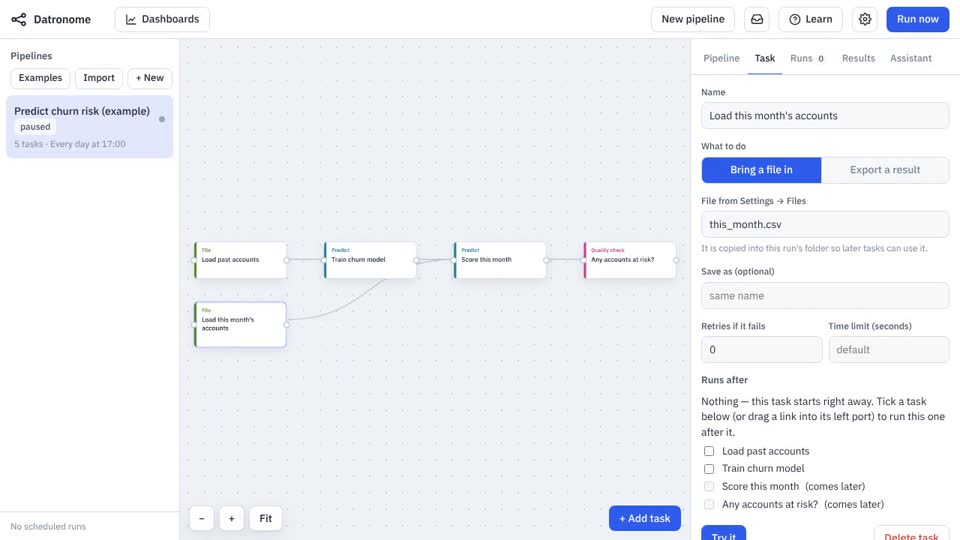Image resolution: width=960 pixels, height=540 pixels.
Task: Tick the Train churn model checkbox
Action: pyautogui.click(x=709, y=469)
